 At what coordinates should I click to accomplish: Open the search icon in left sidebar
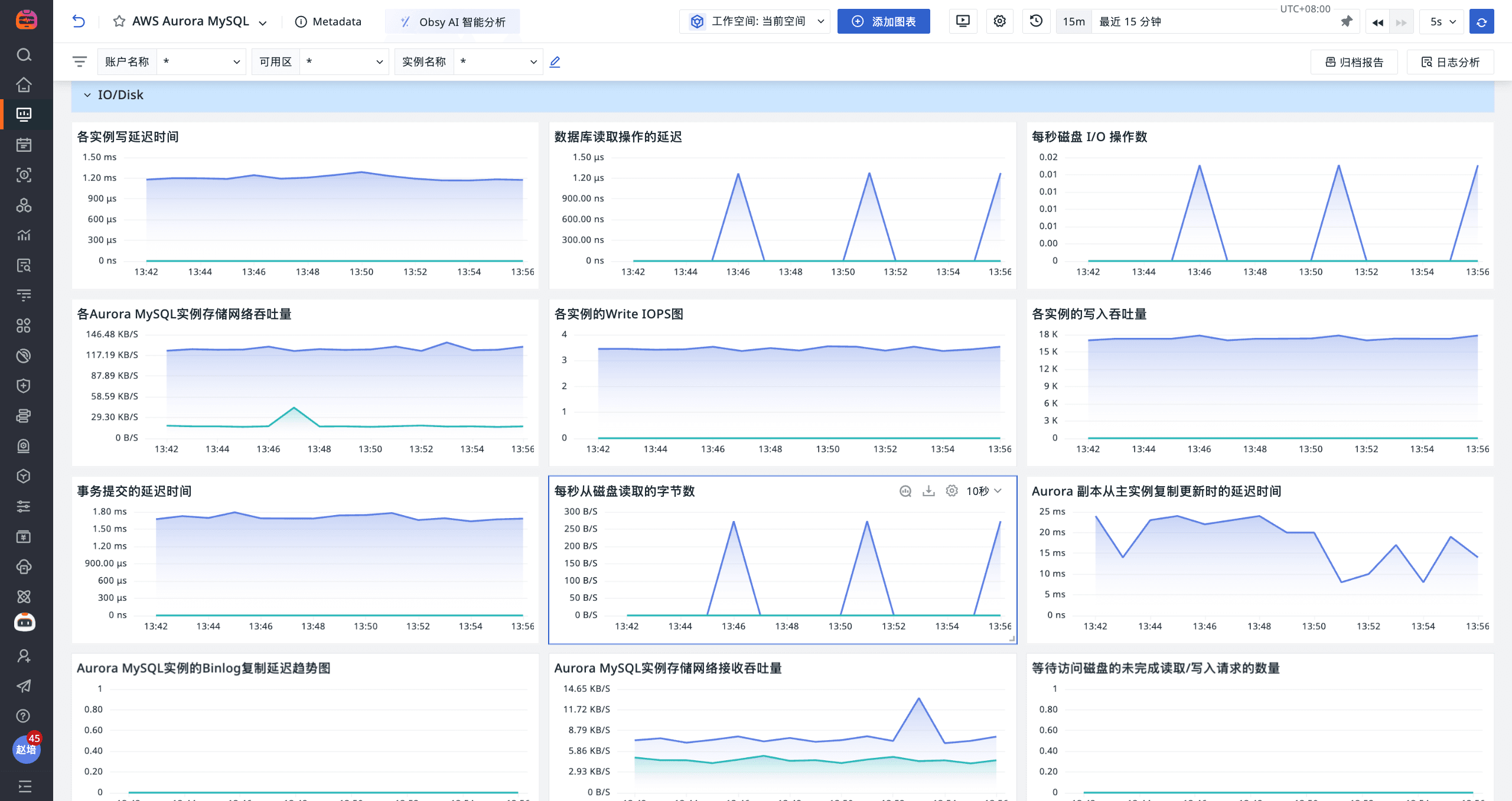pos(24,55)
